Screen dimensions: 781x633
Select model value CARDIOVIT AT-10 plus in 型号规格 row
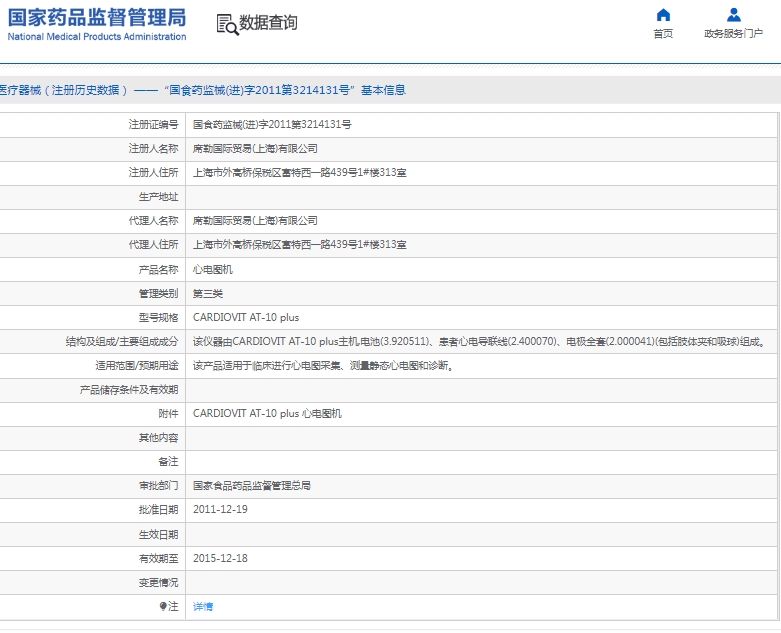click(246, 317)
